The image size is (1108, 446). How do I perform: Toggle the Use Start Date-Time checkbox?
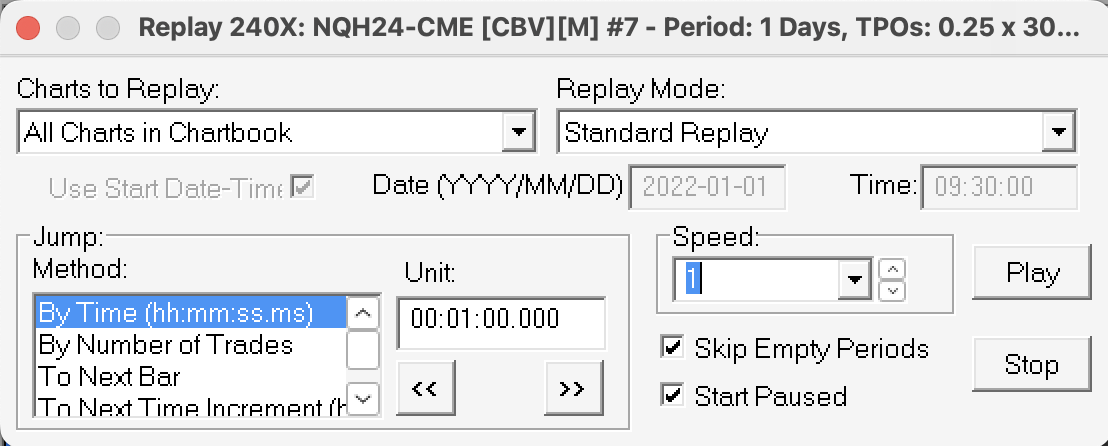pos(301,186)
